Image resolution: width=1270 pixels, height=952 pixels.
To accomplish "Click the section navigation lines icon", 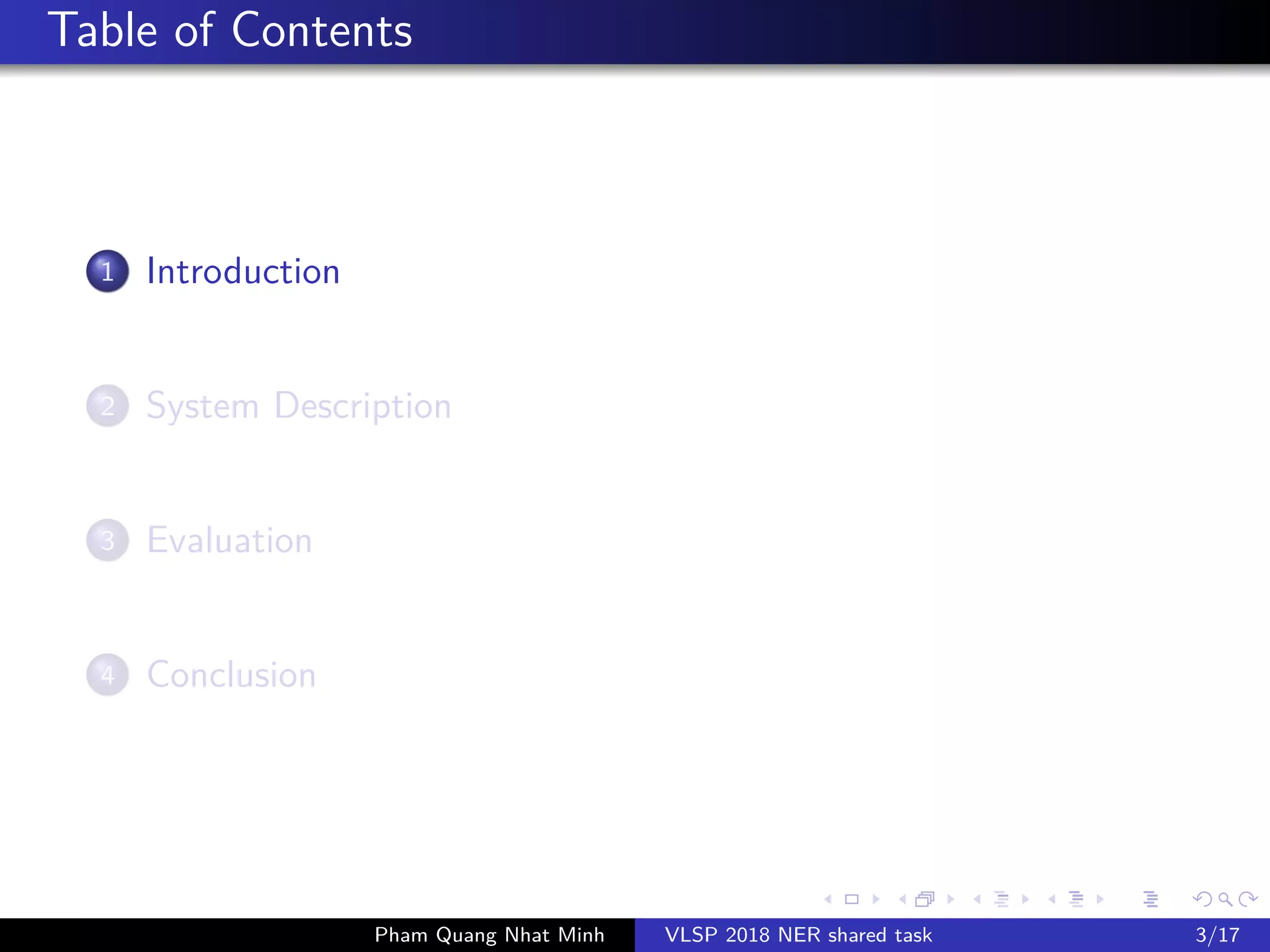I will pyautogui.click(x=1076, y=899).
